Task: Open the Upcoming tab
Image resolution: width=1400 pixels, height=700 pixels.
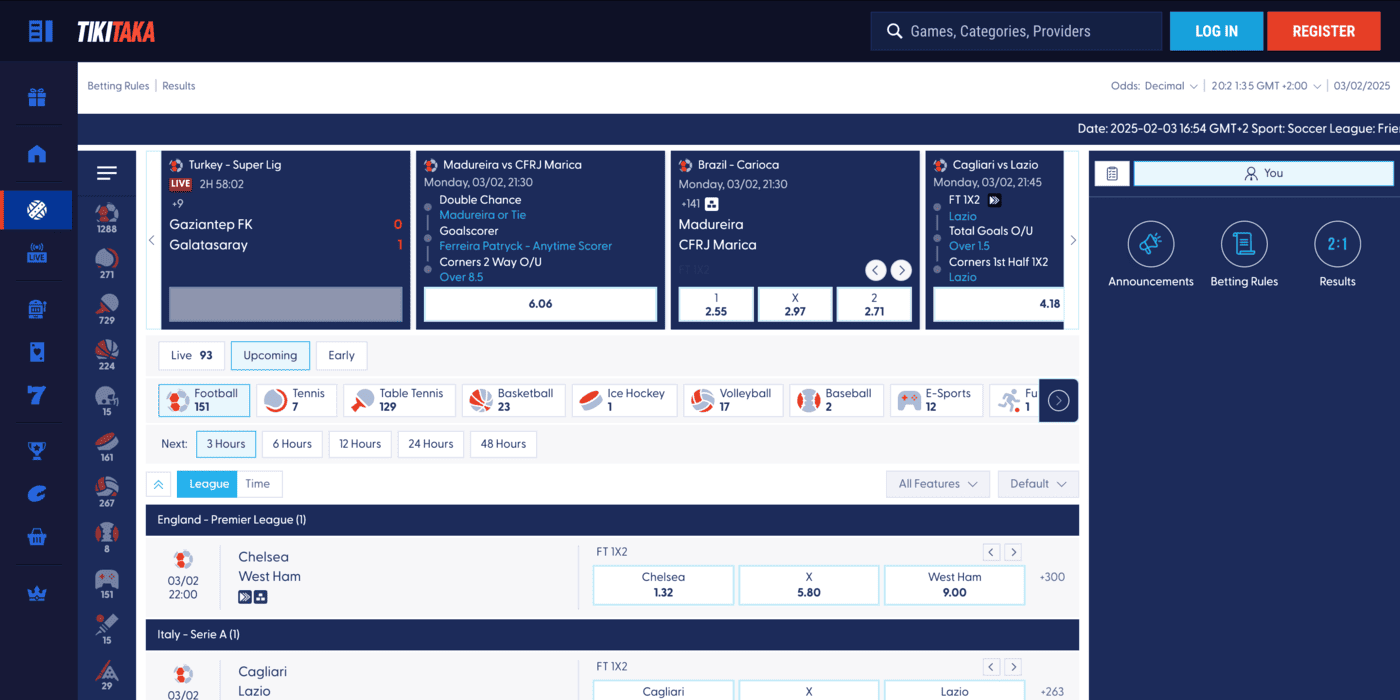Action: point(270,355)
